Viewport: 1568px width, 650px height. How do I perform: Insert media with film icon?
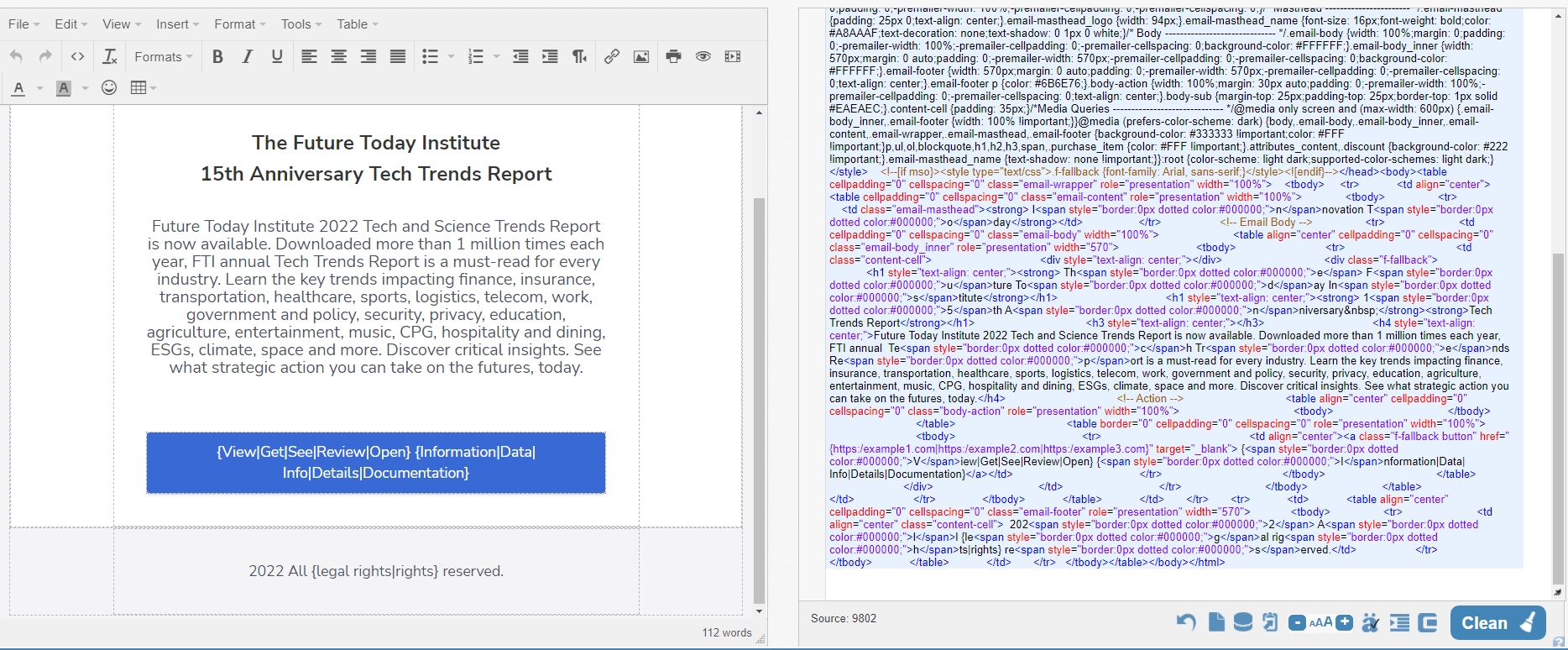pos(733,56)
